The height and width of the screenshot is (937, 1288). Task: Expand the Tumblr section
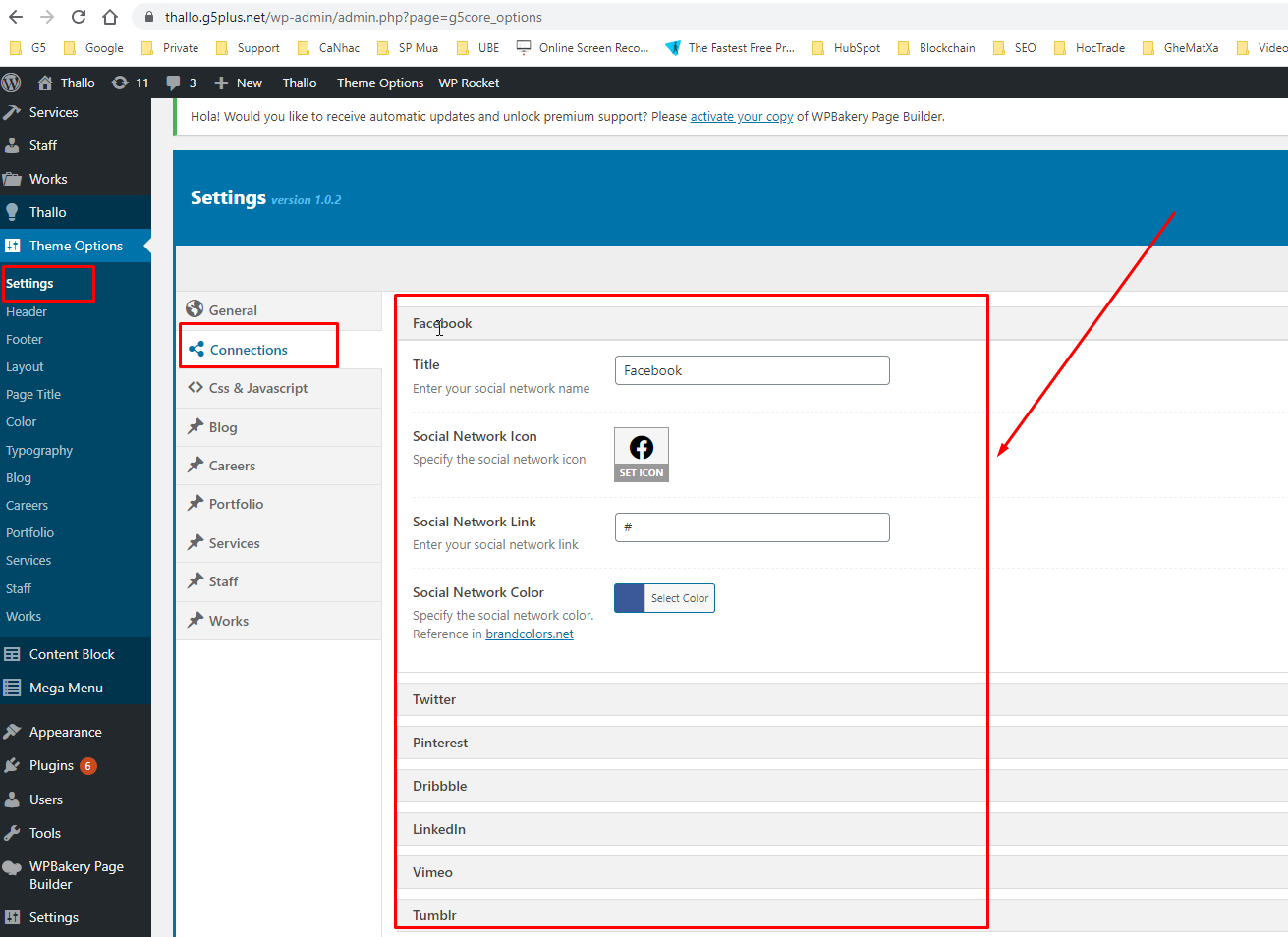pyautogui.click(x=843, y=915)
